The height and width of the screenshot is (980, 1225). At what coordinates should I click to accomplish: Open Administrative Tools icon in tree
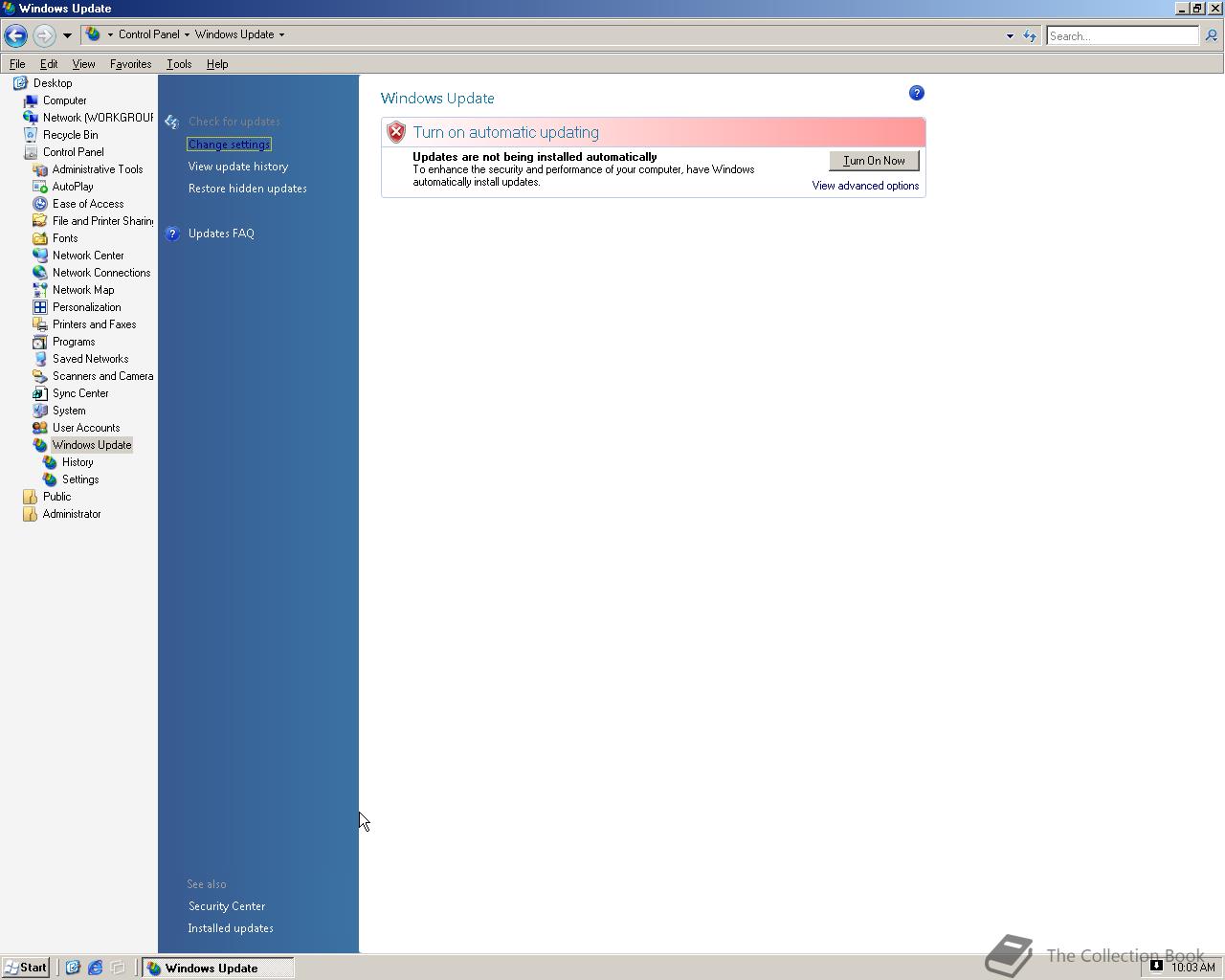[39, 169]
